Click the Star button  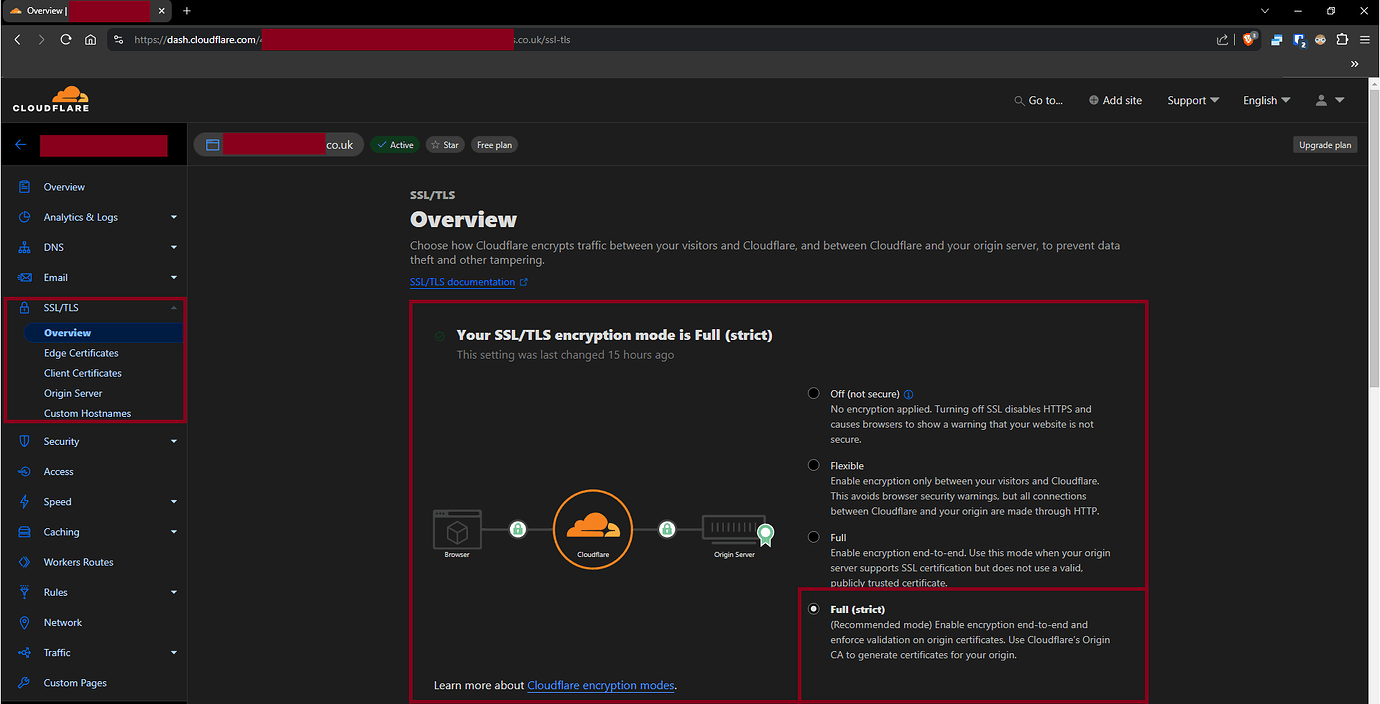[445, 145]
